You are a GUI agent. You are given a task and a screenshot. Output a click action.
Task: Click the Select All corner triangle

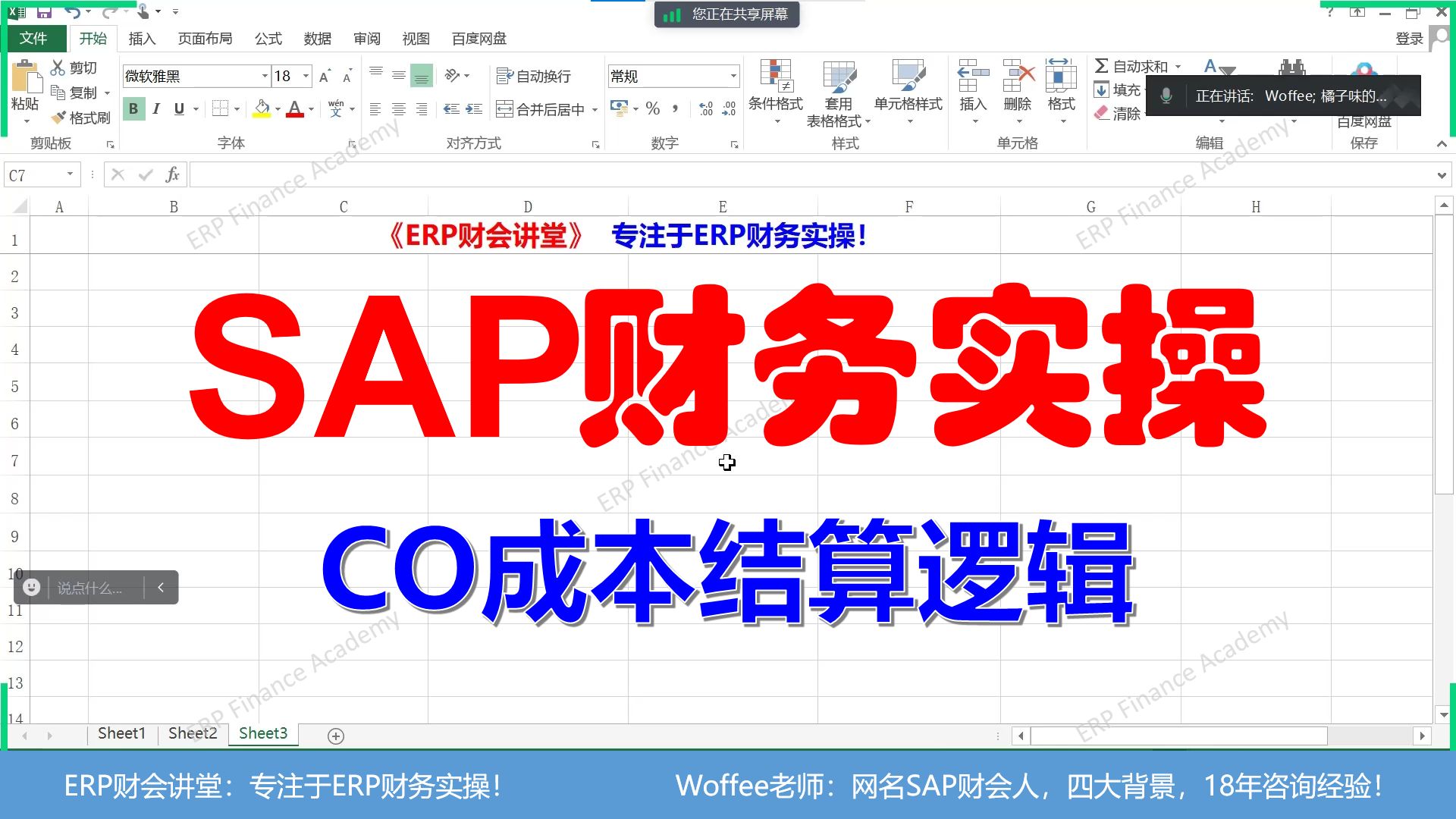pos(20,206)
